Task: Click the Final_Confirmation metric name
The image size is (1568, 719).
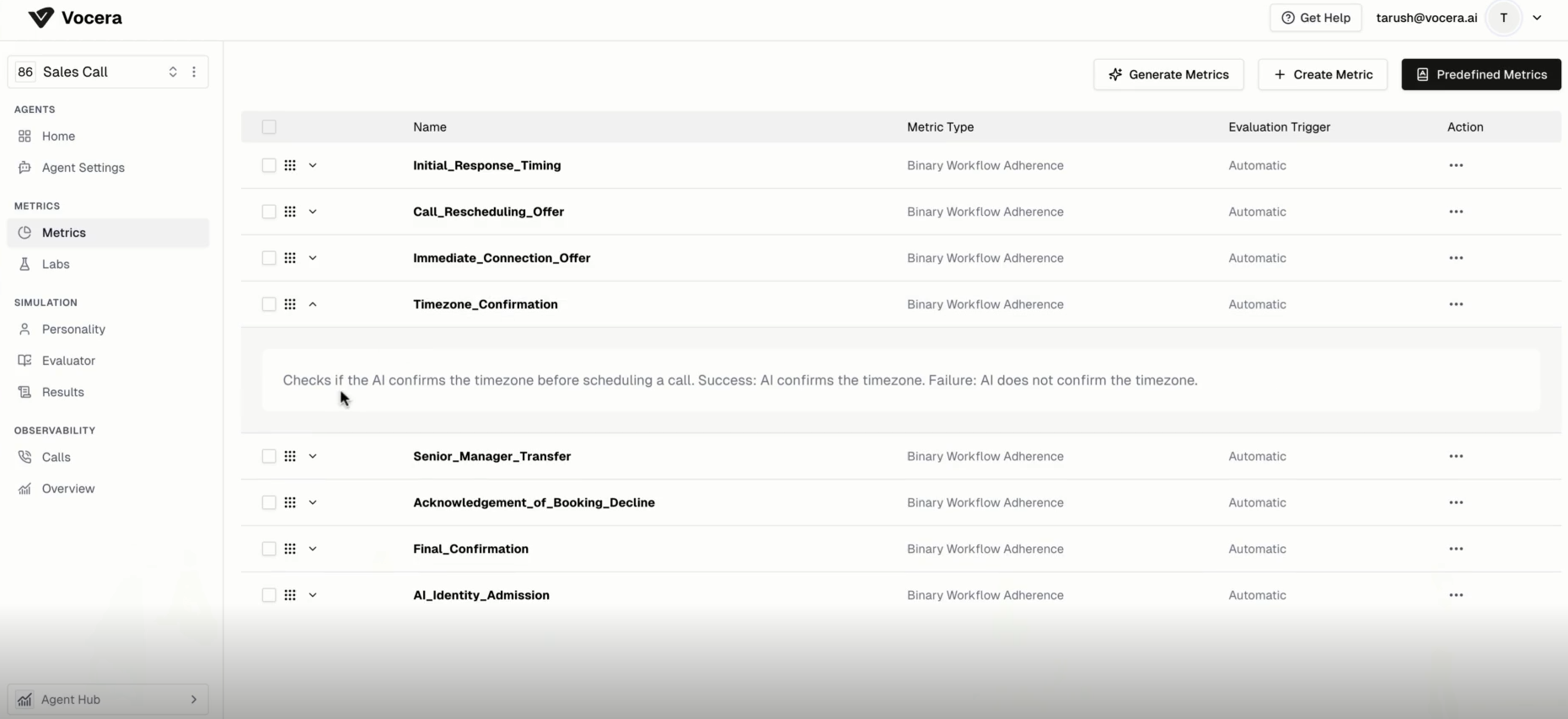Action: pyautogui.click(x=470, y=549)
